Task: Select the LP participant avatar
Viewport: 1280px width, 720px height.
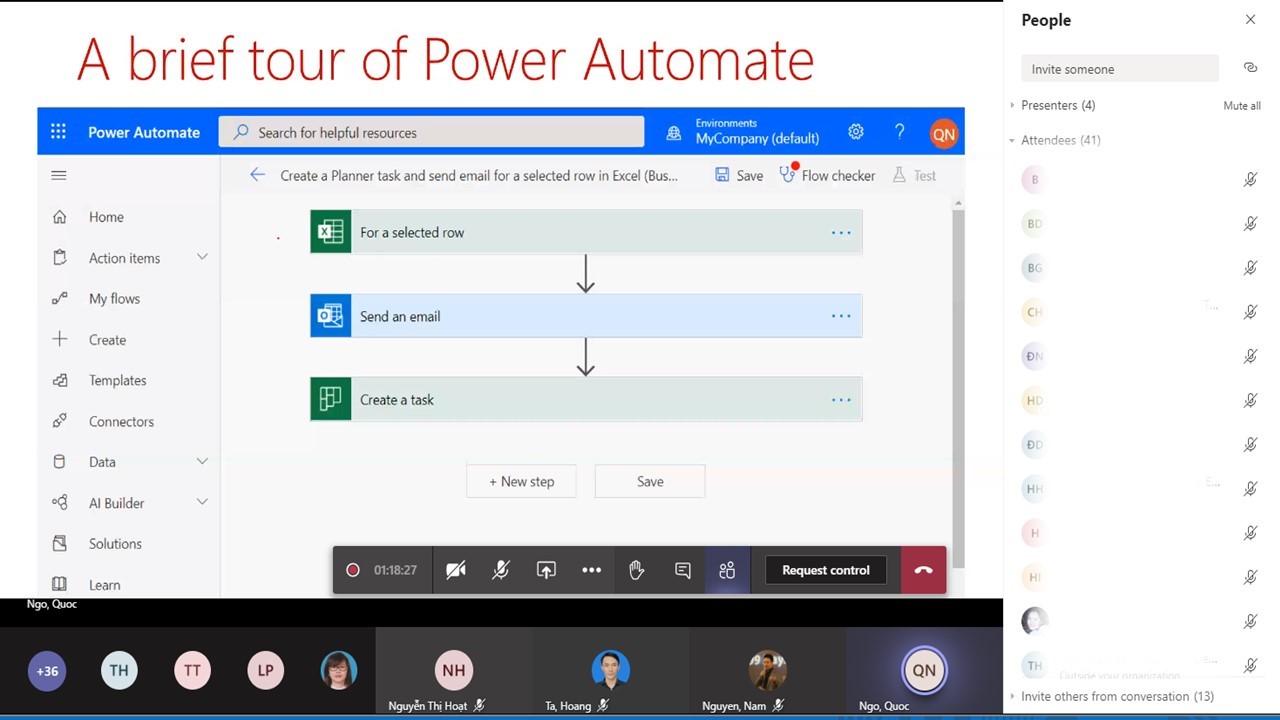Action: point(265,671)
